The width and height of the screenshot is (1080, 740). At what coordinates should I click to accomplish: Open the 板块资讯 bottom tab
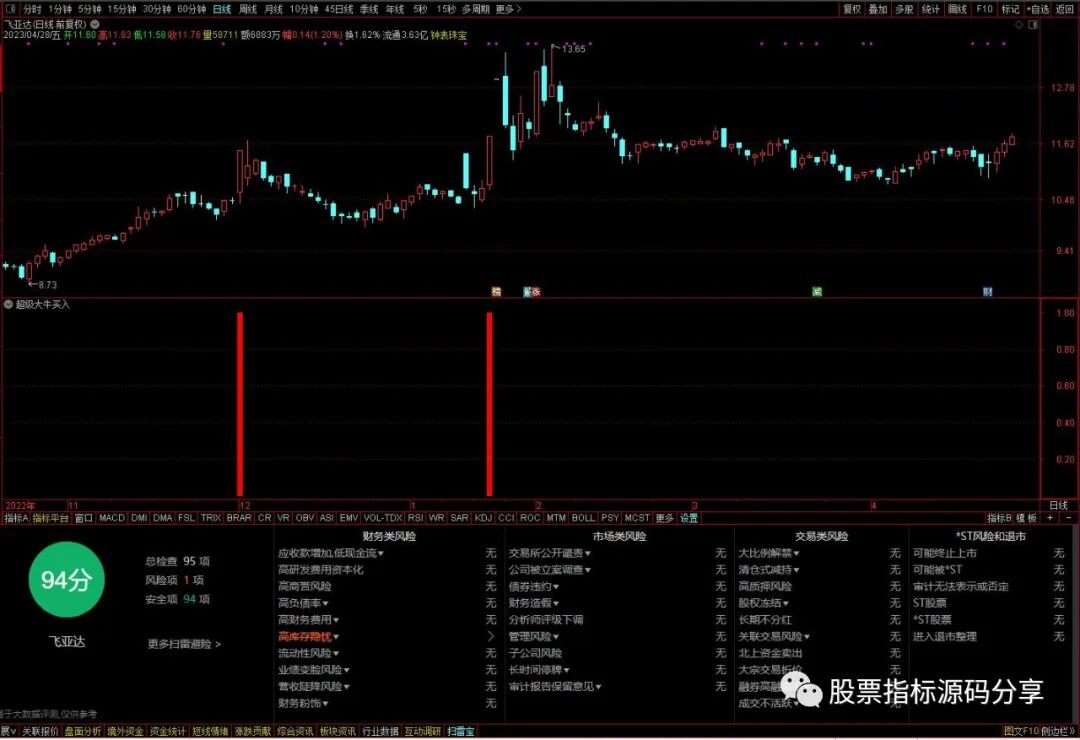coord(338,731)
